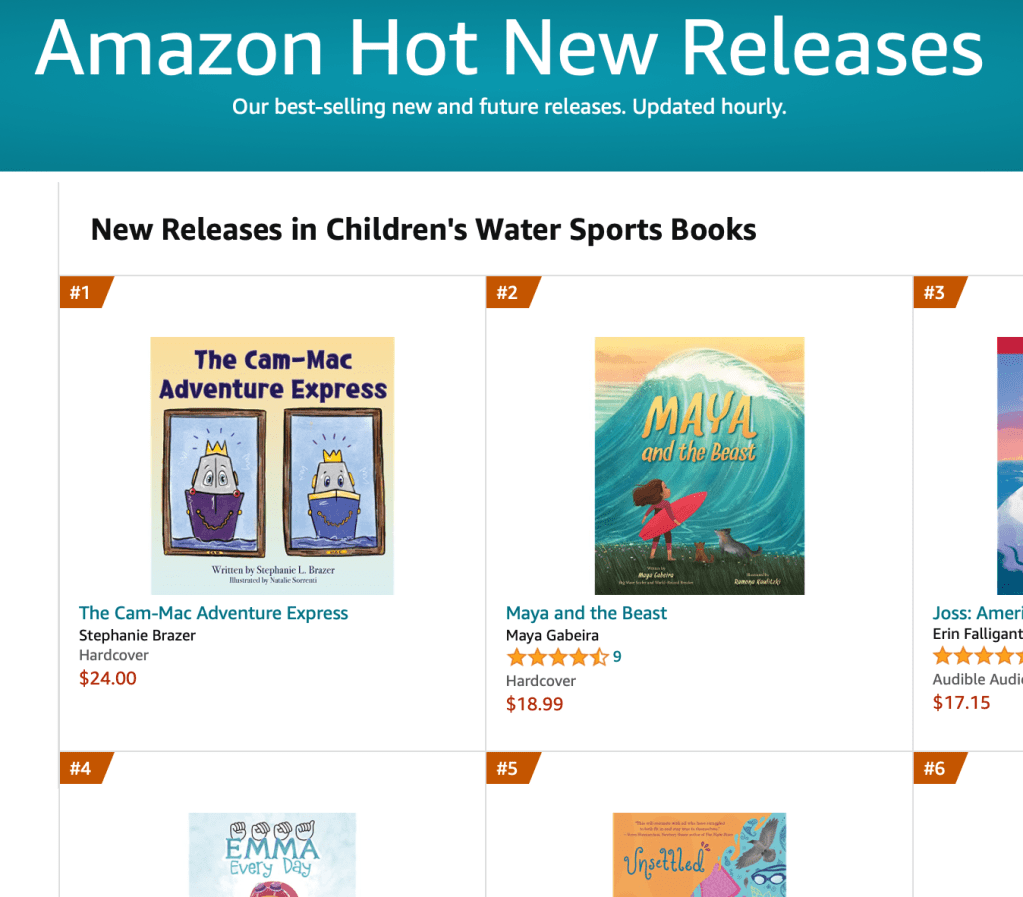
Task: Click the #3 rank badge
Action: tap(935, 293)
